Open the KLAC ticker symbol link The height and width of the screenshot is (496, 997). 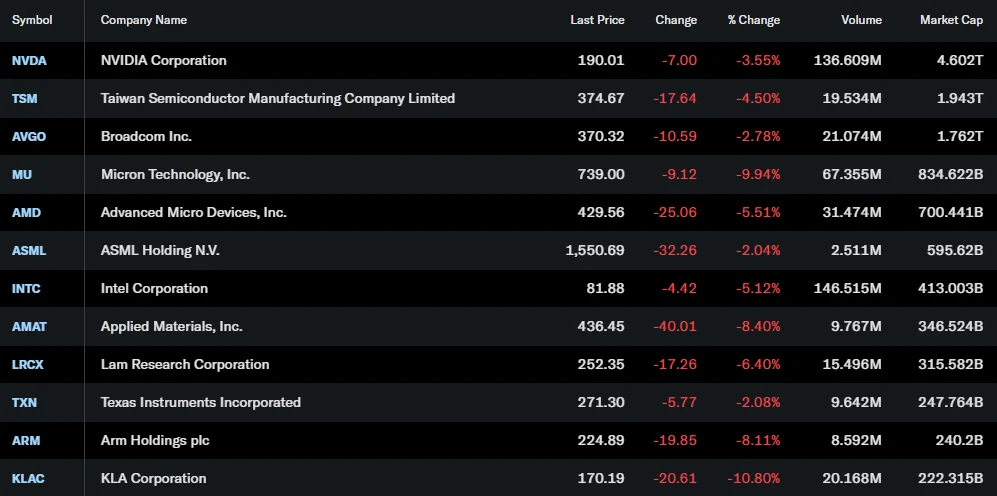point(29,478)
